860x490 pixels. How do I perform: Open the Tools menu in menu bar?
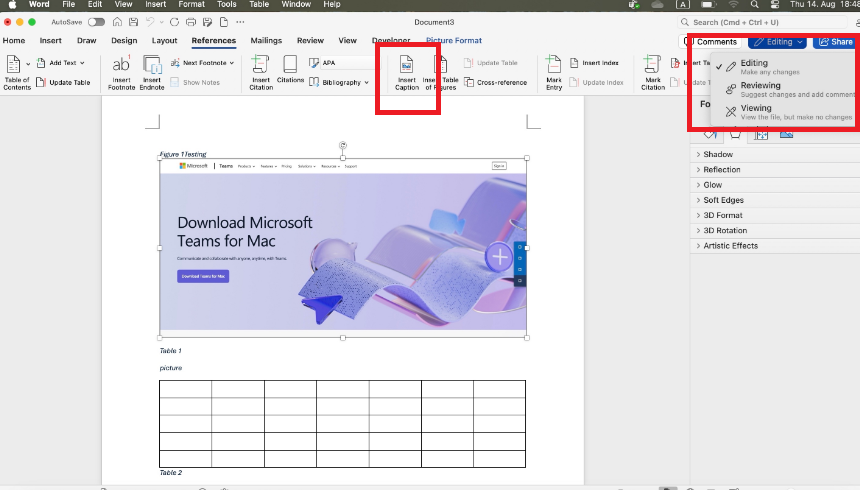pyautogui.click(x=227, y=4)
